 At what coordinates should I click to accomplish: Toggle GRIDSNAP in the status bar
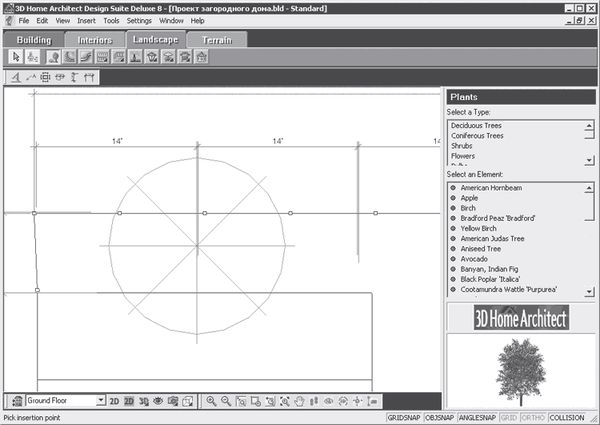404,416
